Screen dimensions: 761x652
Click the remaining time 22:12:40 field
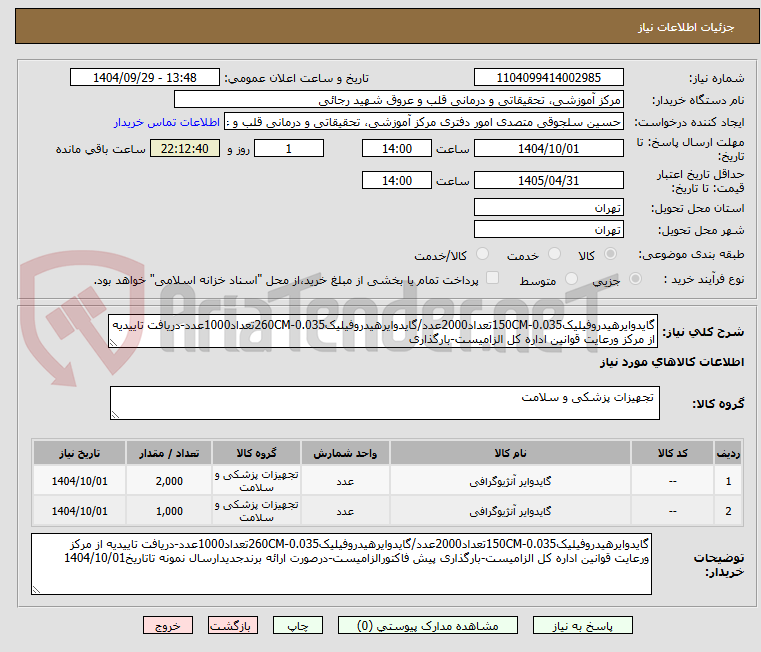185,148
